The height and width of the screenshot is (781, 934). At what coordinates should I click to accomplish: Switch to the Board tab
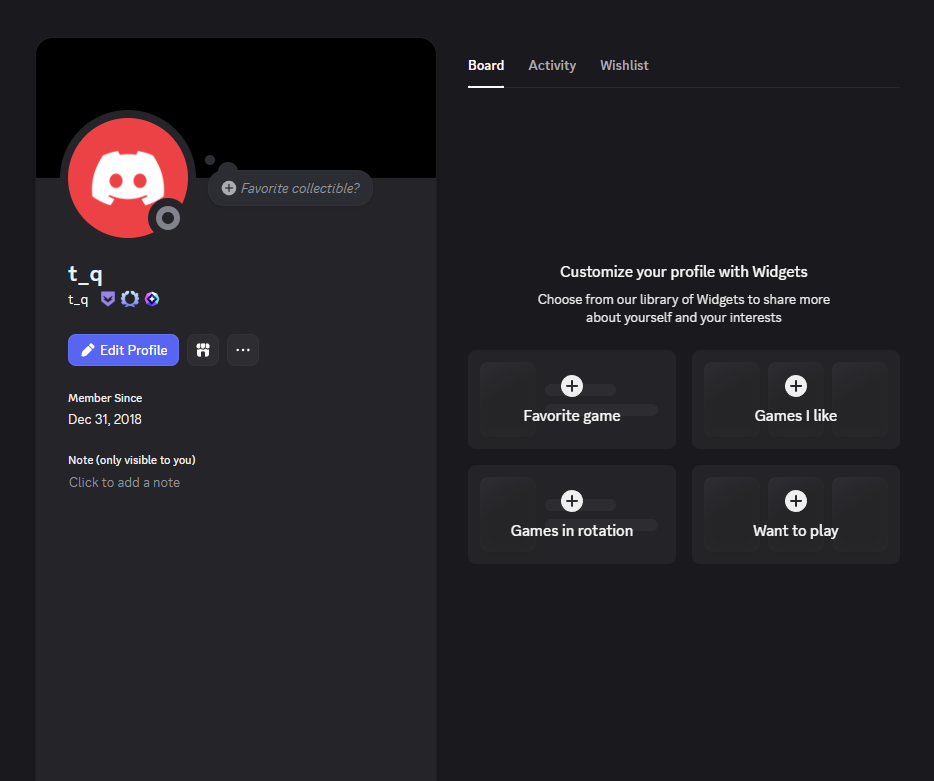[486, 66]
